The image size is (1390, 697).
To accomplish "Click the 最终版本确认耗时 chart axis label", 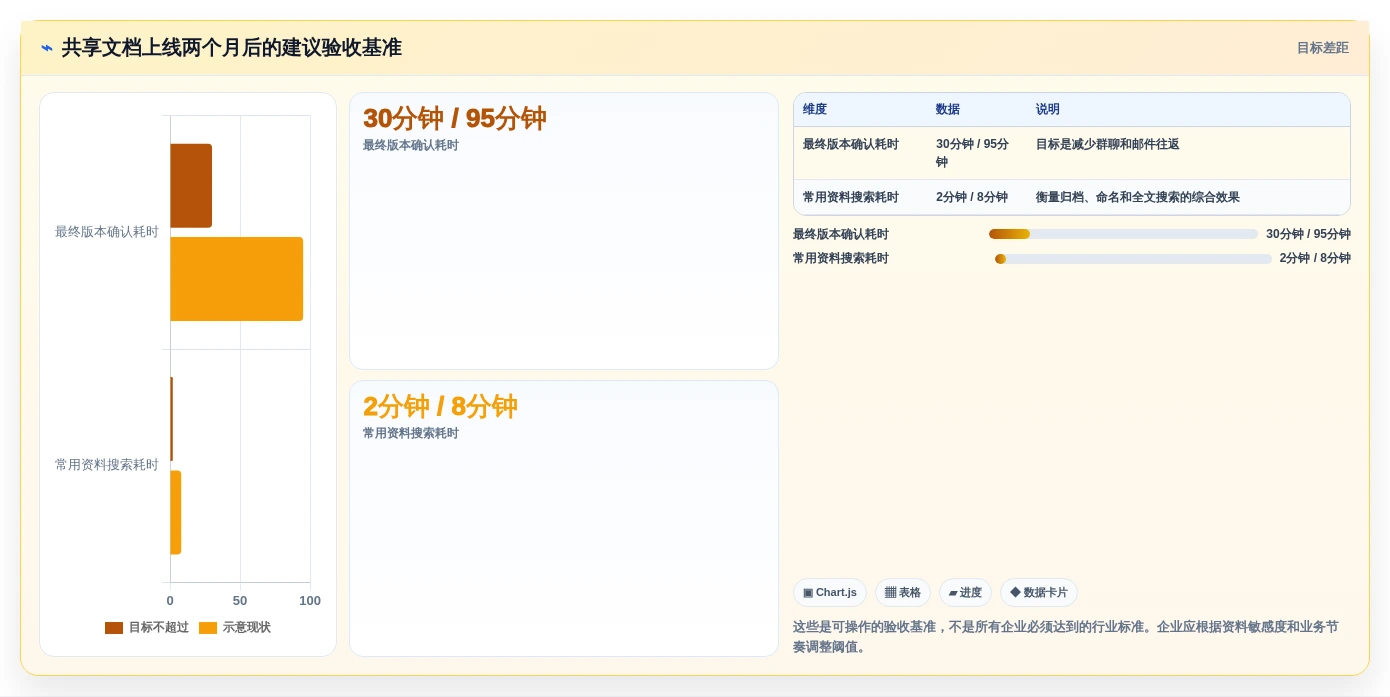I will point(106,232).
